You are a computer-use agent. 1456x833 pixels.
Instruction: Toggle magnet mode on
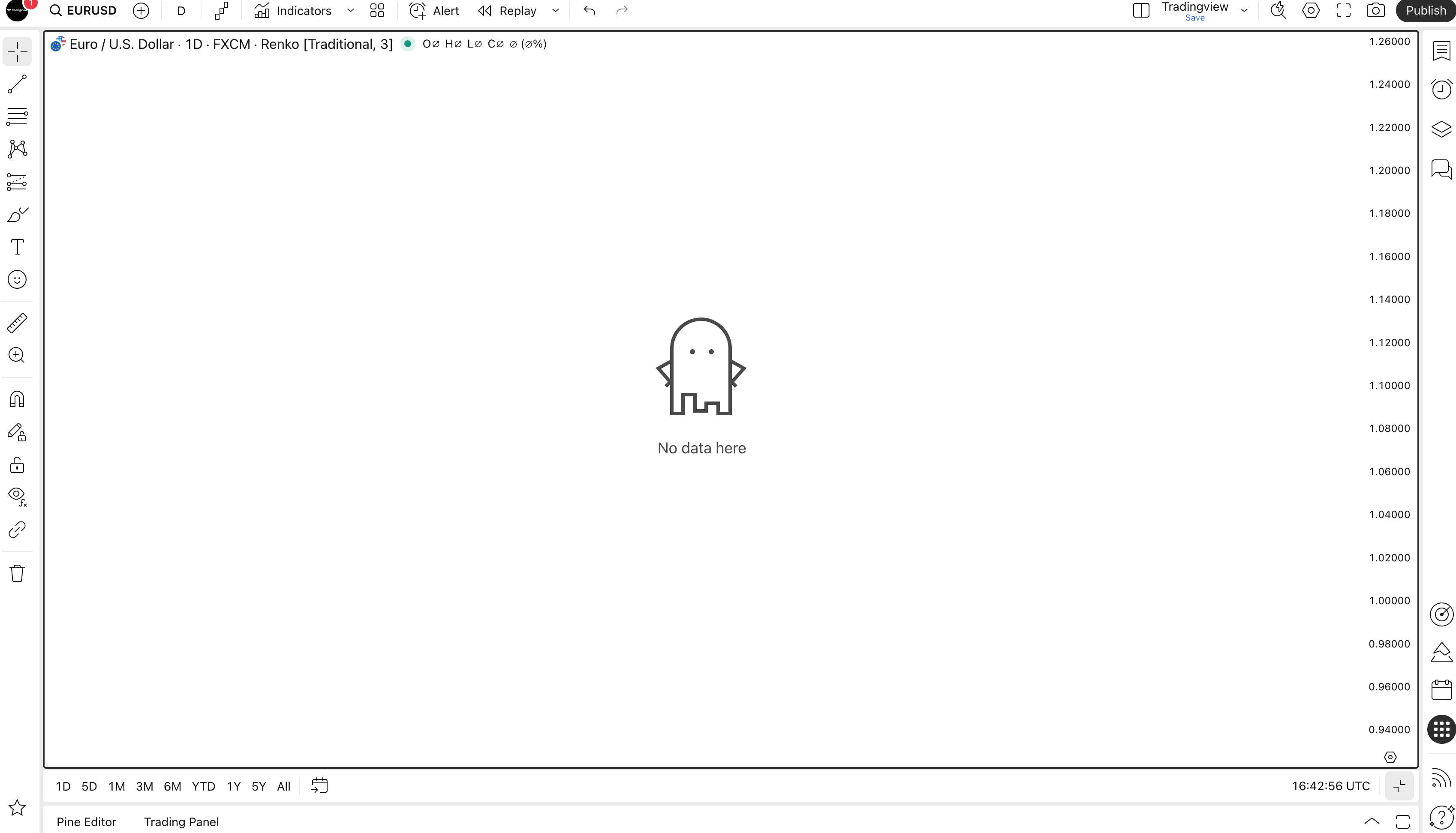tap(17, 399)
